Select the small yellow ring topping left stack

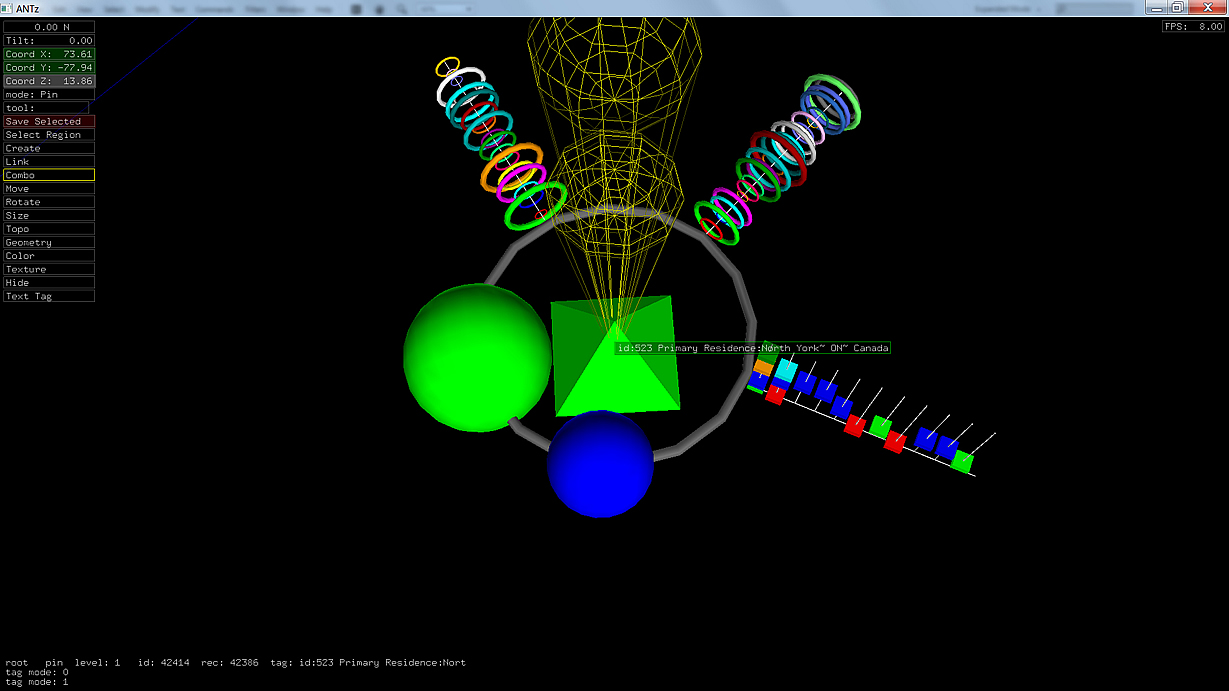(x=447, y=68)
